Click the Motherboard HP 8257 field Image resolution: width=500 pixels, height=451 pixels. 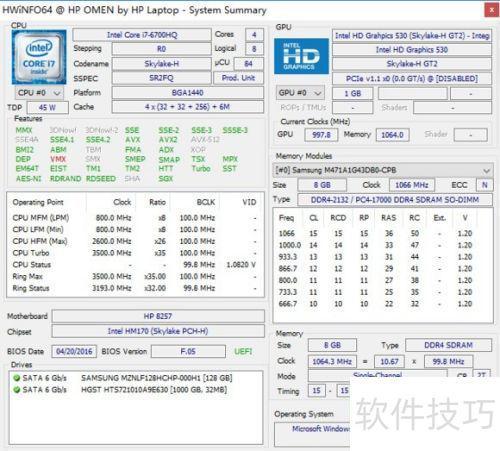click(158, 316)
